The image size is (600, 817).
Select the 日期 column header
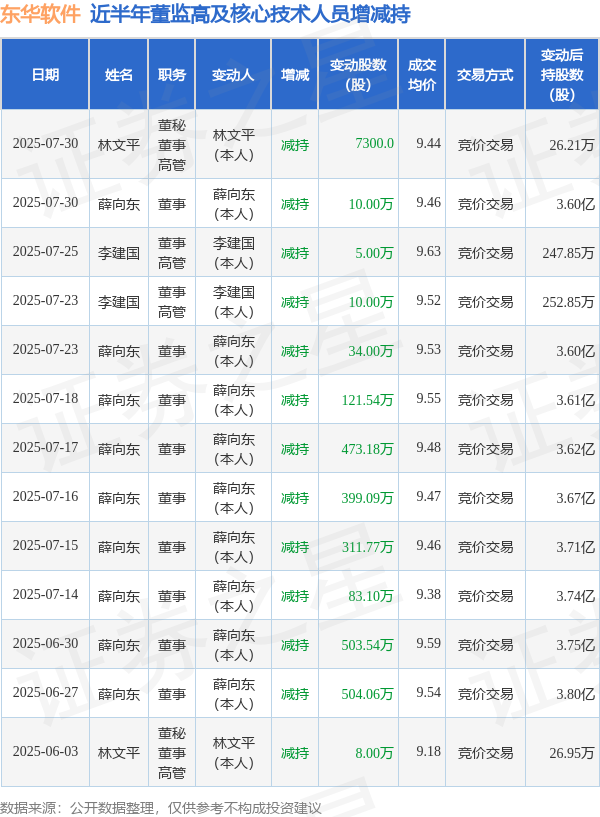pos(45,75)
